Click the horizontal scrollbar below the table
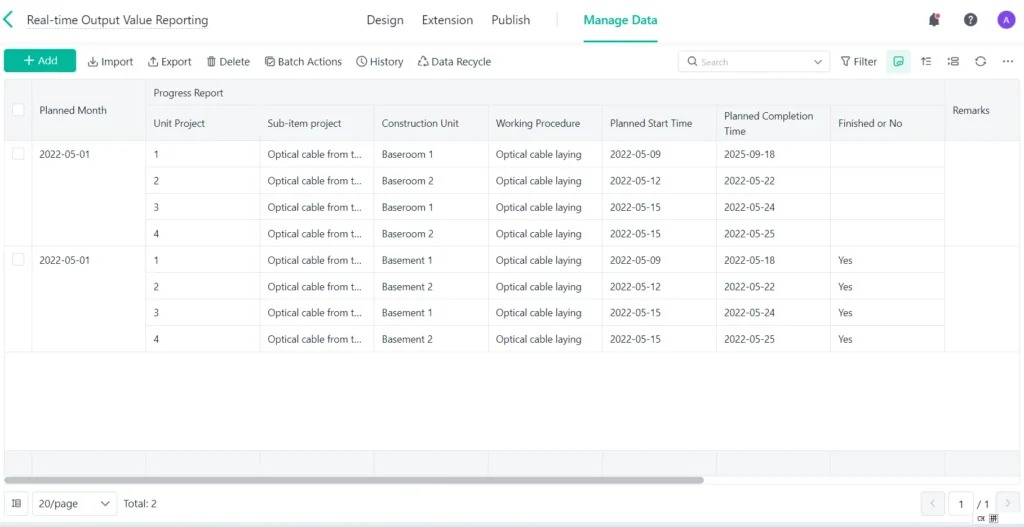The image size is (1024, 527). [354, 480]
